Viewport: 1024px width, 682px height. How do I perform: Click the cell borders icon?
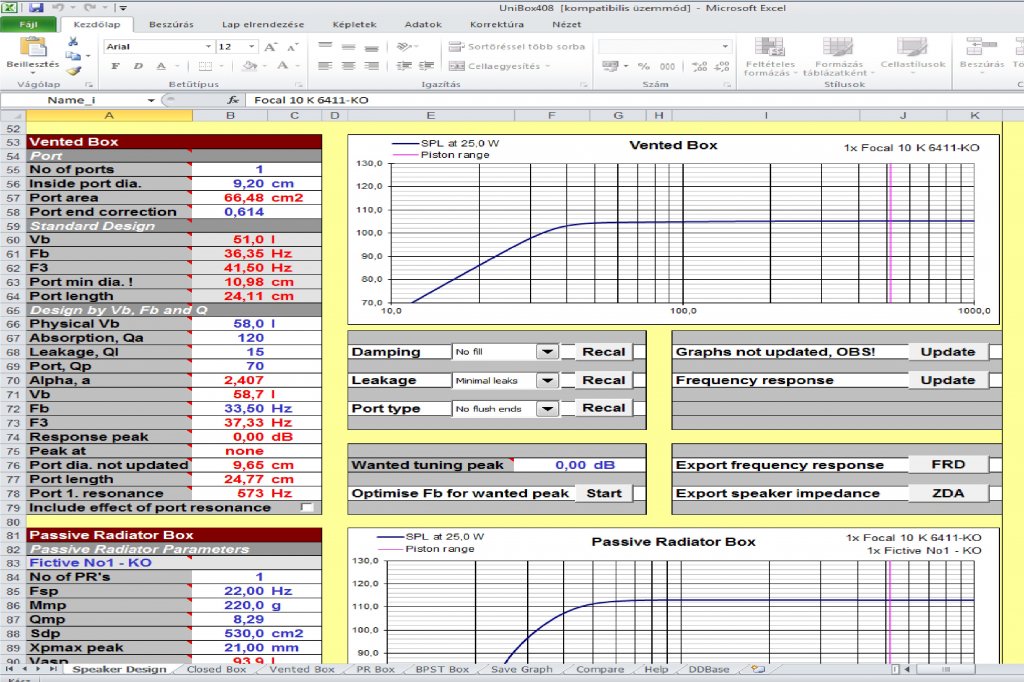(205, 66)
